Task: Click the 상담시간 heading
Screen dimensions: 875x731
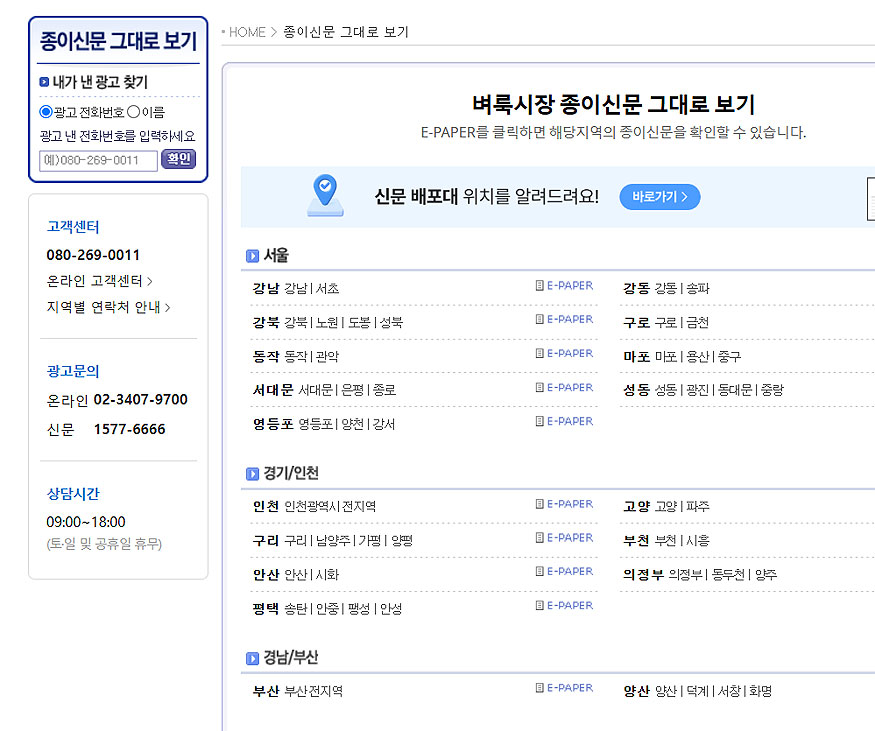Action: 73,494
